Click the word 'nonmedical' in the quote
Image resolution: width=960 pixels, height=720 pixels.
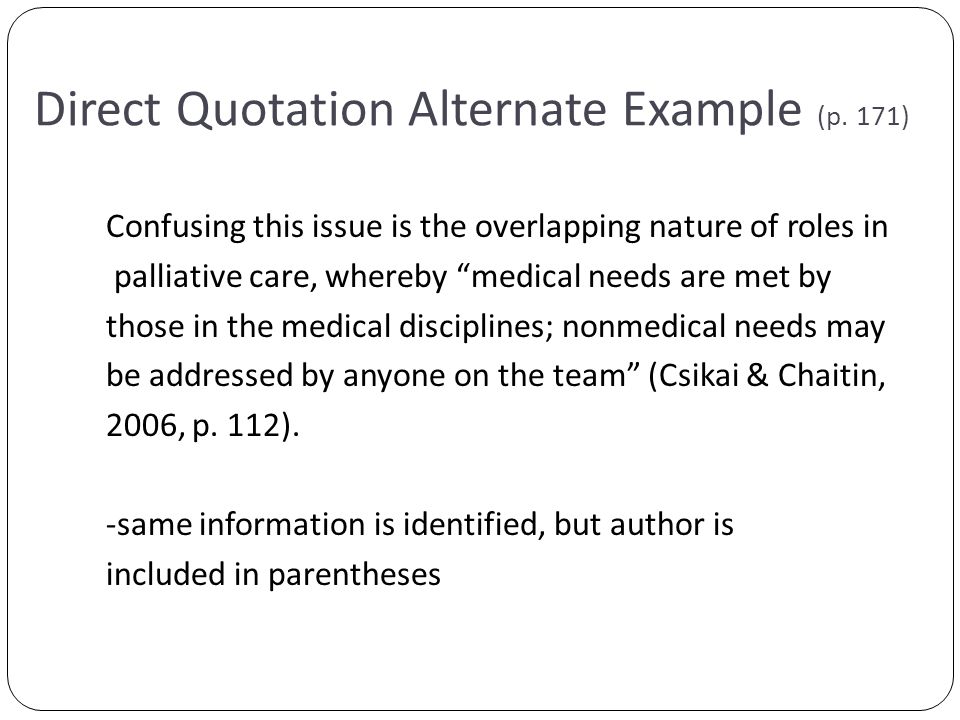pyautogui.click(x=643, y=326)
